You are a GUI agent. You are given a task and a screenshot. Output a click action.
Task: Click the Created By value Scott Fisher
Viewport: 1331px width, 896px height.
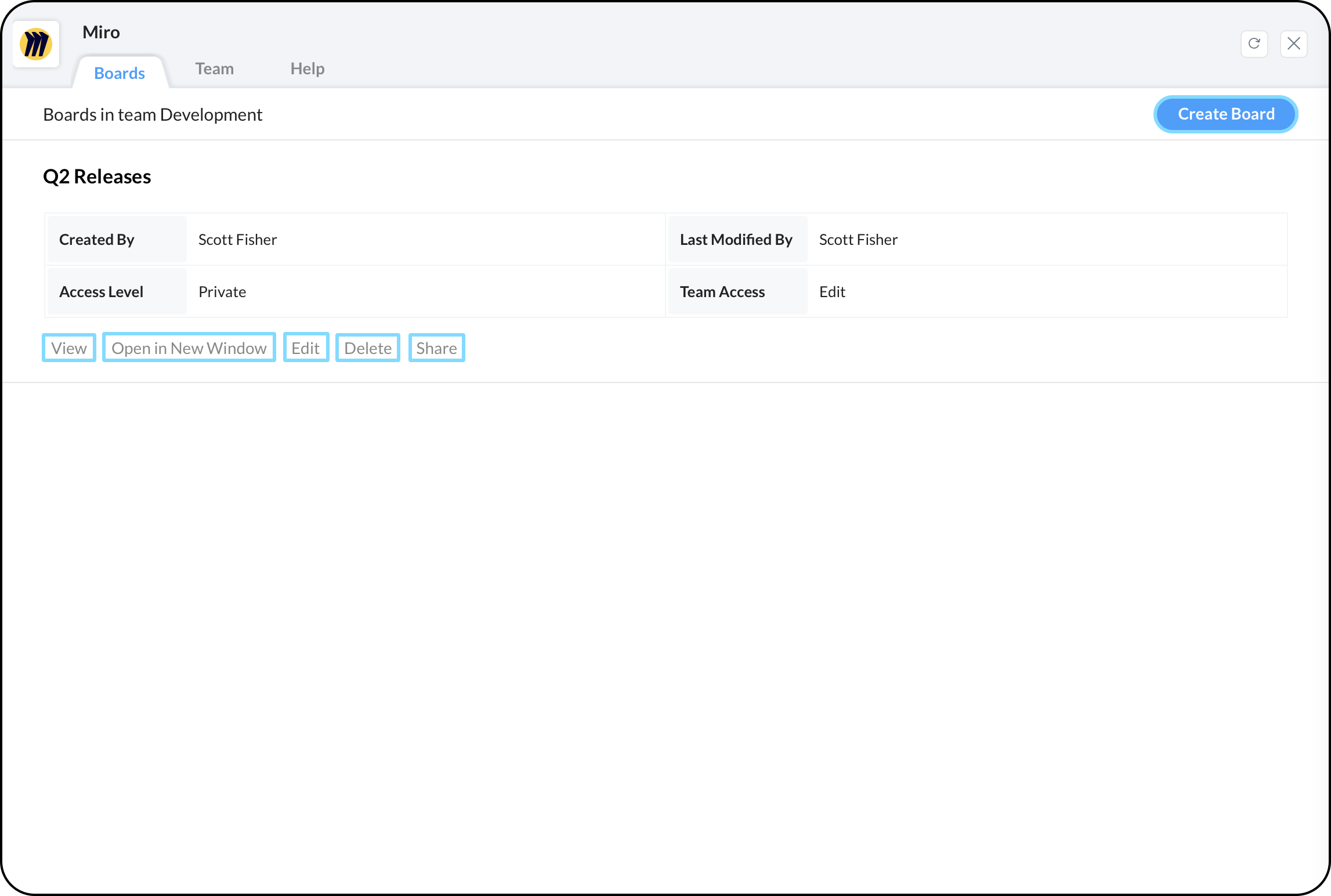pos(237,240)
